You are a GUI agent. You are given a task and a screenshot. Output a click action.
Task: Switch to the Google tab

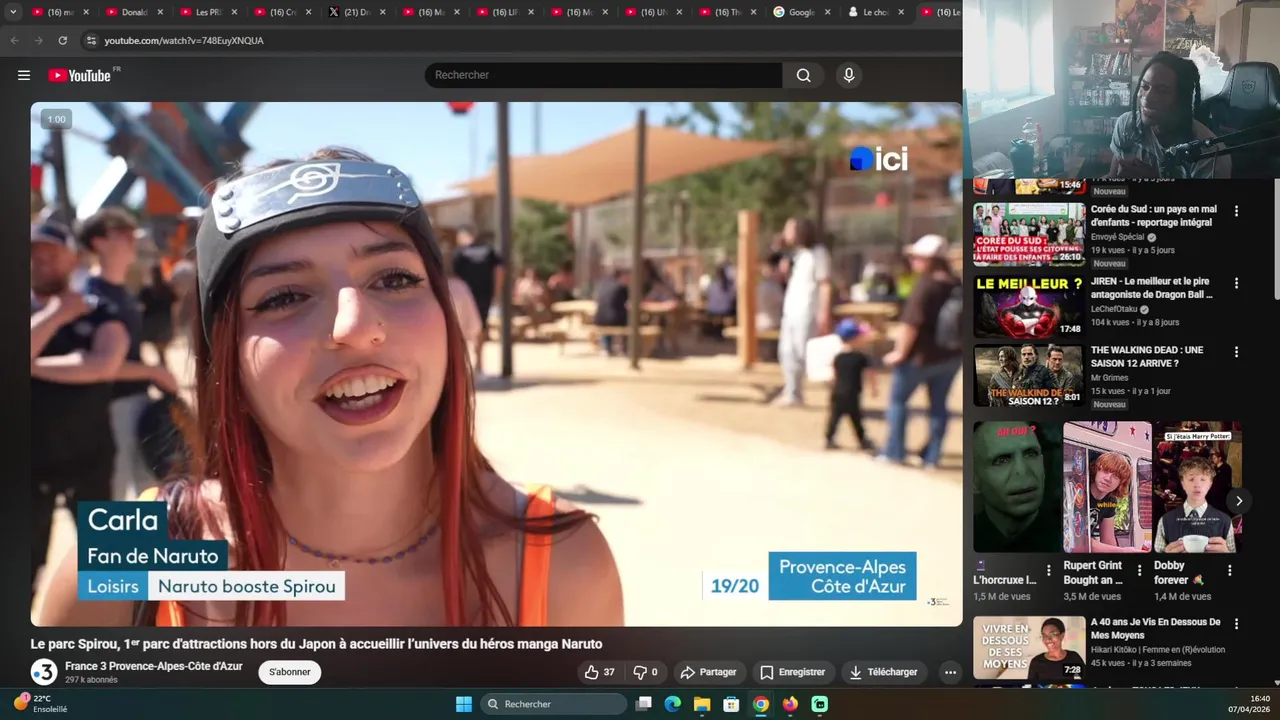[801, 12]
